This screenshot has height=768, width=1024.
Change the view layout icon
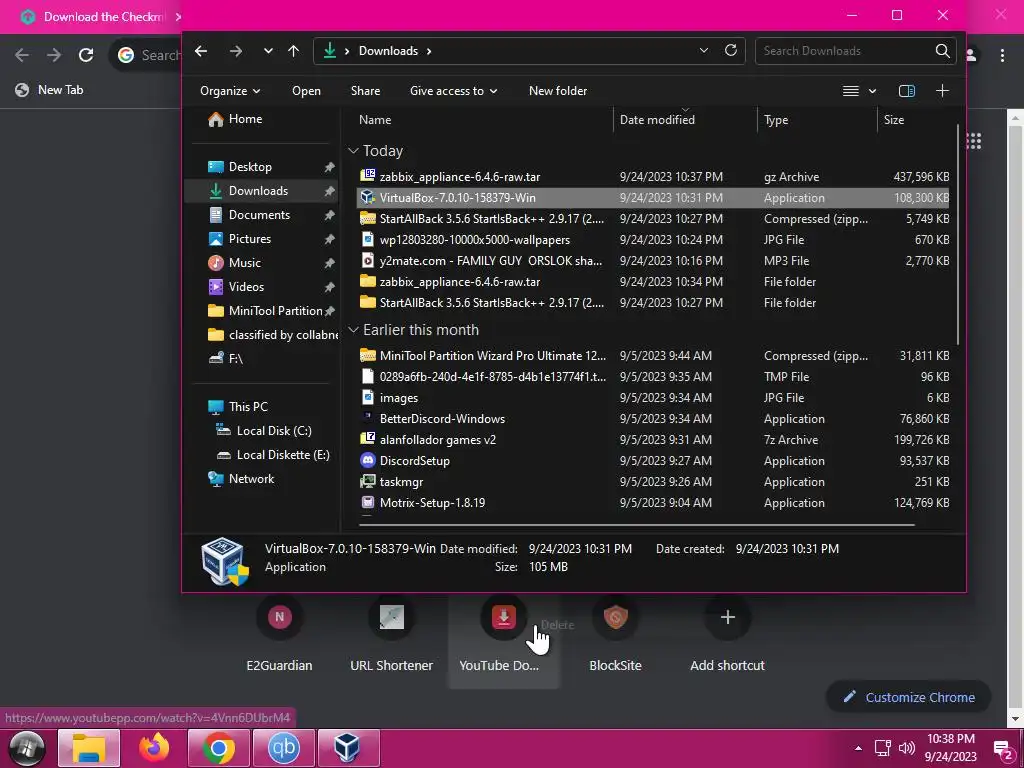coord(850,91)
